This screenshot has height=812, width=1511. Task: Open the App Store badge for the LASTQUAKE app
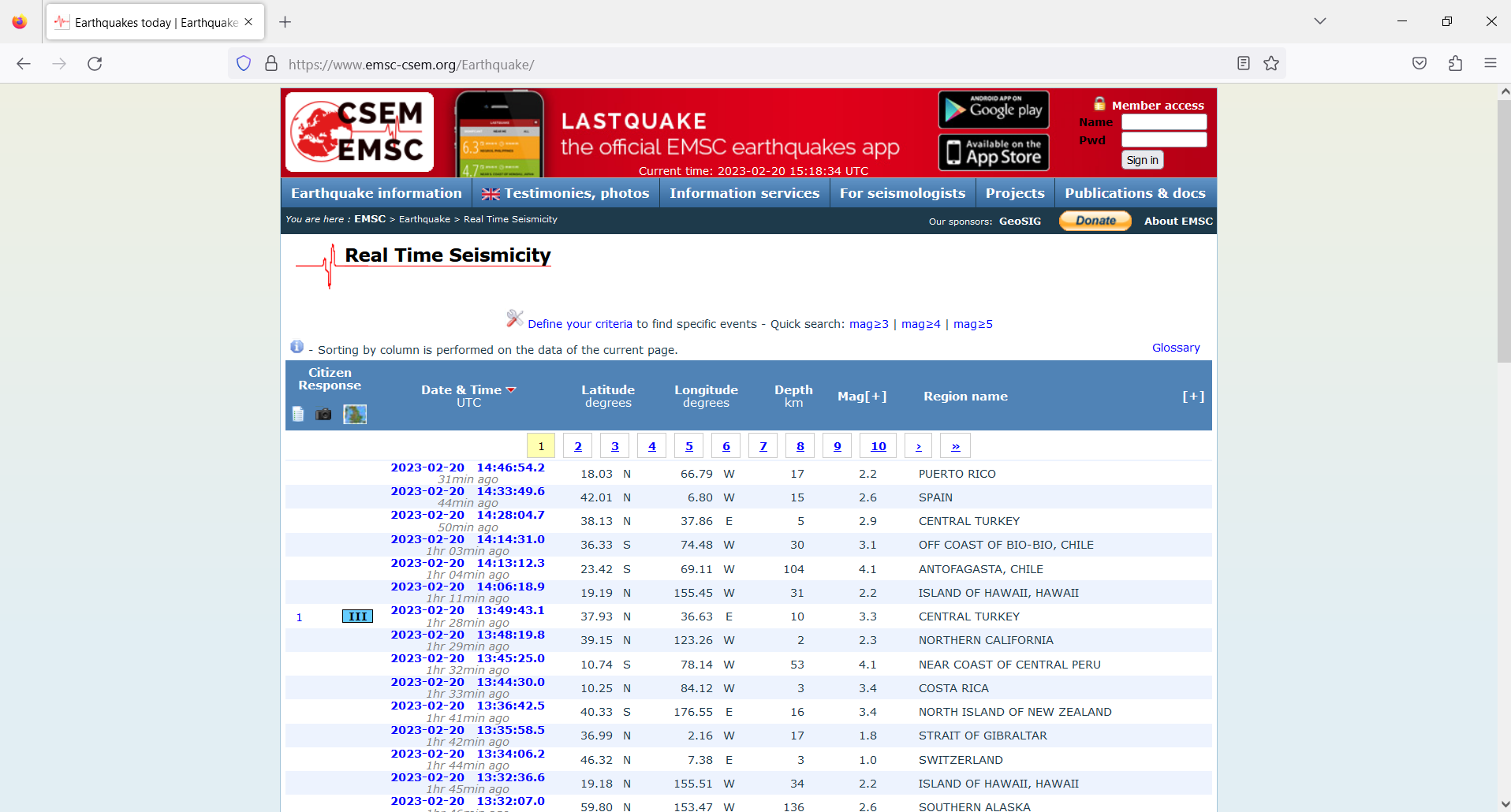(x=993, y=152)
